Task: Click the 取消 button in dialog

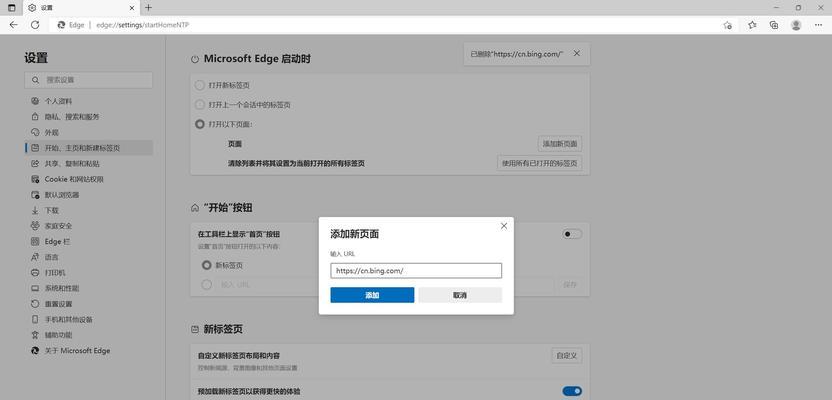Action: (460, 295)
